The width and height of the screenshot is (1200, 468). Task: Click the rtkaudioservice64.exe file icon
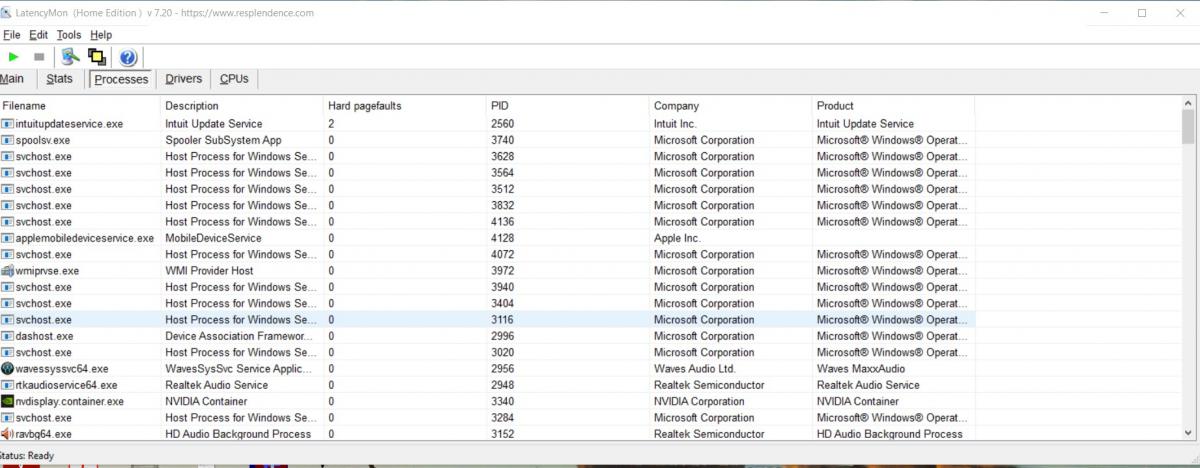click(x=8, y=385)
